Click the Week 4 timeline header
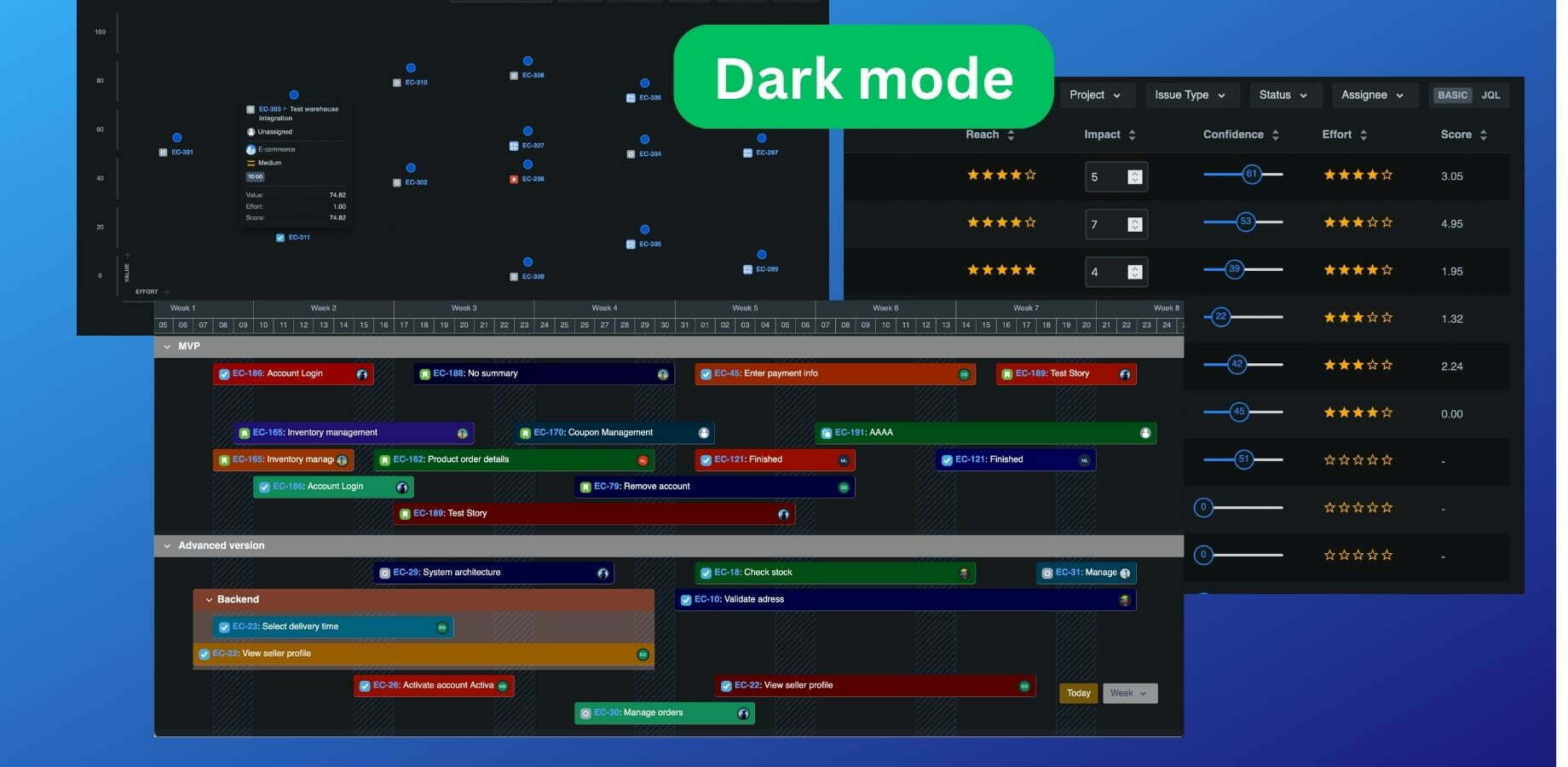 tap(604, 309)
